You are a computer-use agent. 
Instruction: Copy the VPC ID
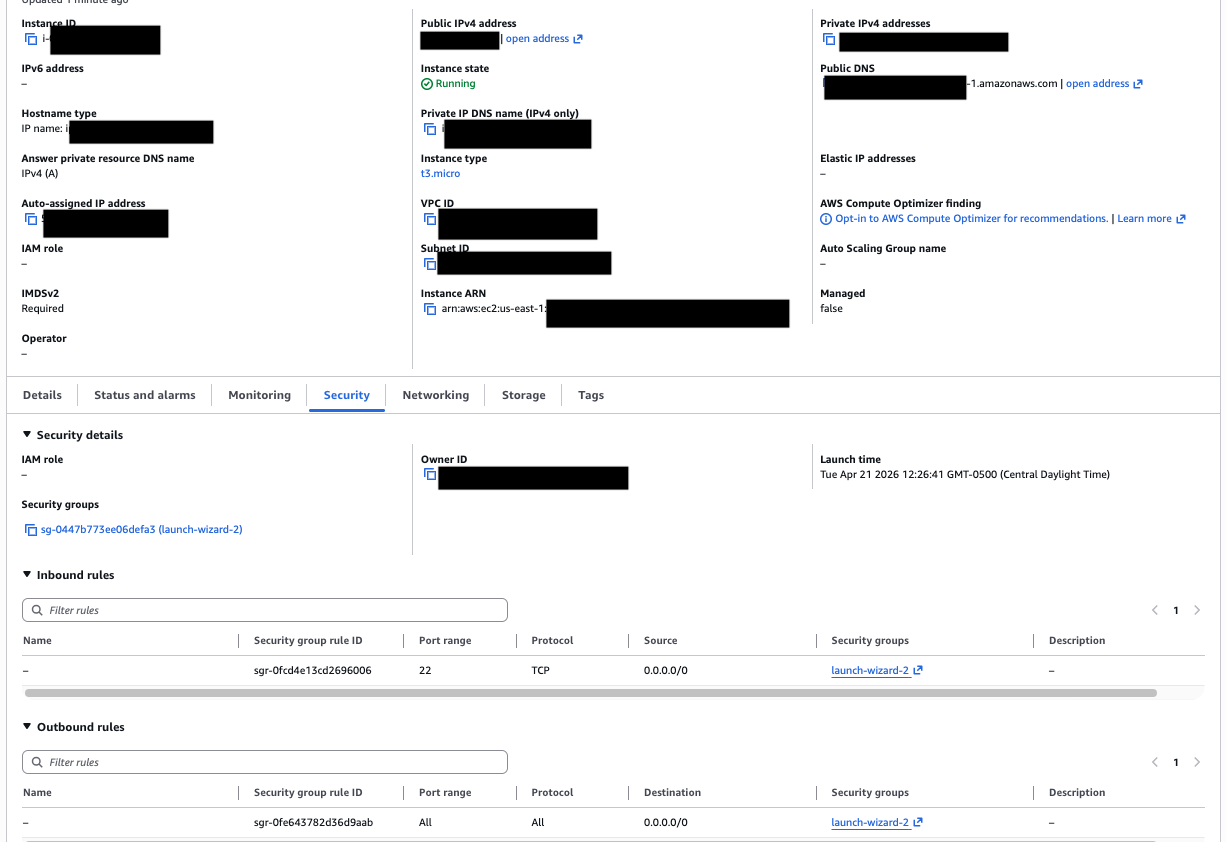click(430, 219)
